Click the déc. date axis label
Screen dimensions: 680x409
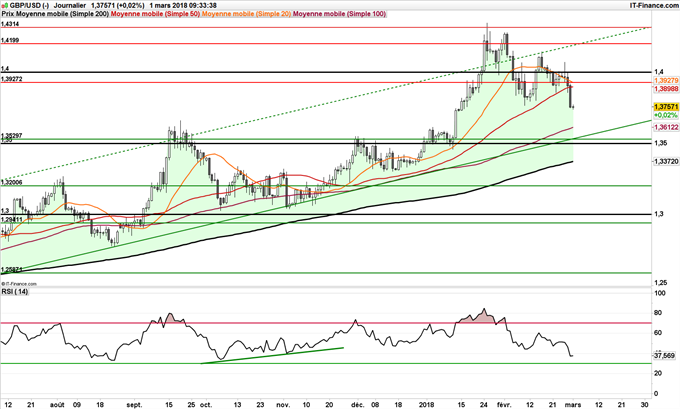point(358,405)
